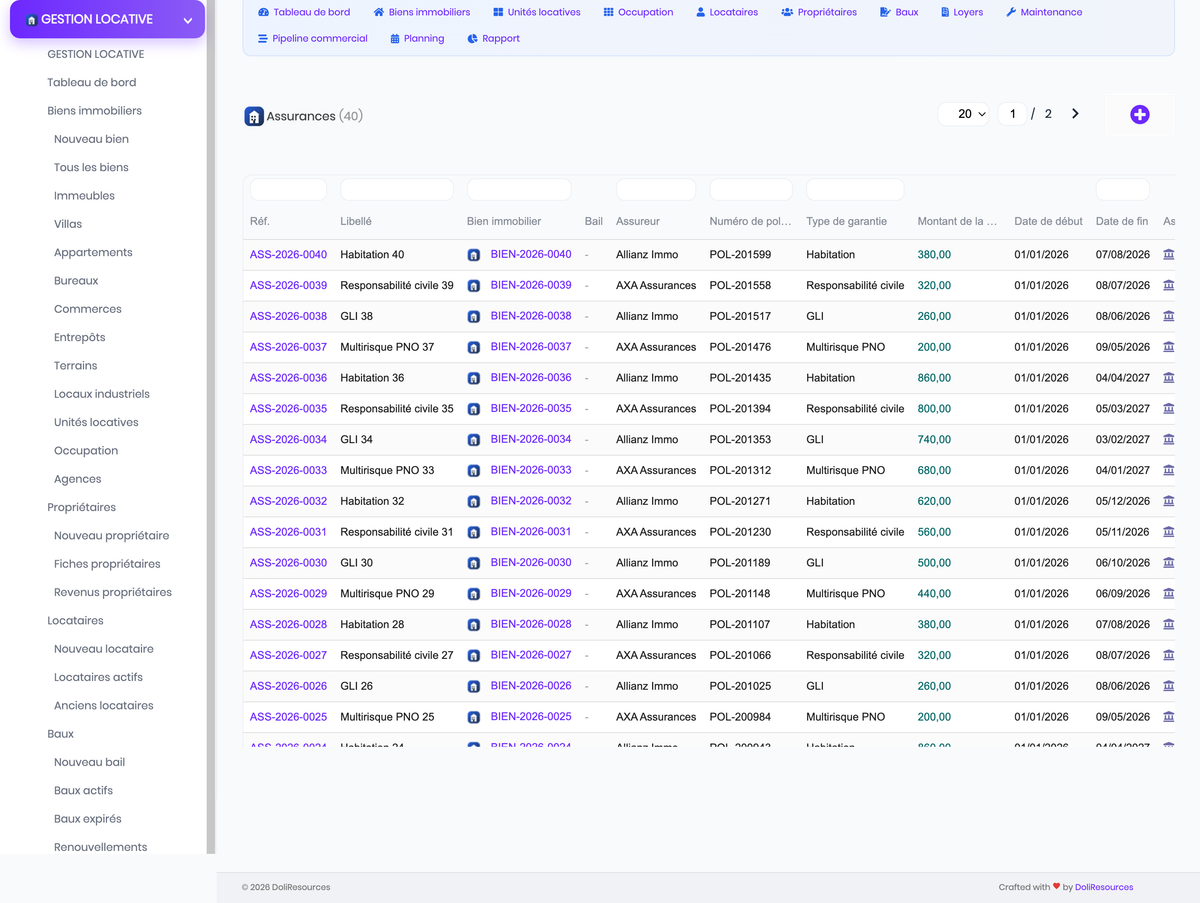Screen dimensions: 1200x903
Task: Click building icon beside BIEN-2026-0040
Action: (474, 255)
